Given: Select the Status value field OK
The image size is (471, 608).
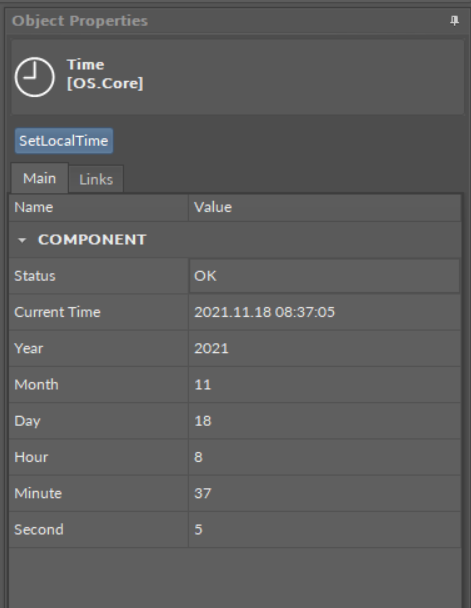Looking at the screenshot, I should 324,276.
